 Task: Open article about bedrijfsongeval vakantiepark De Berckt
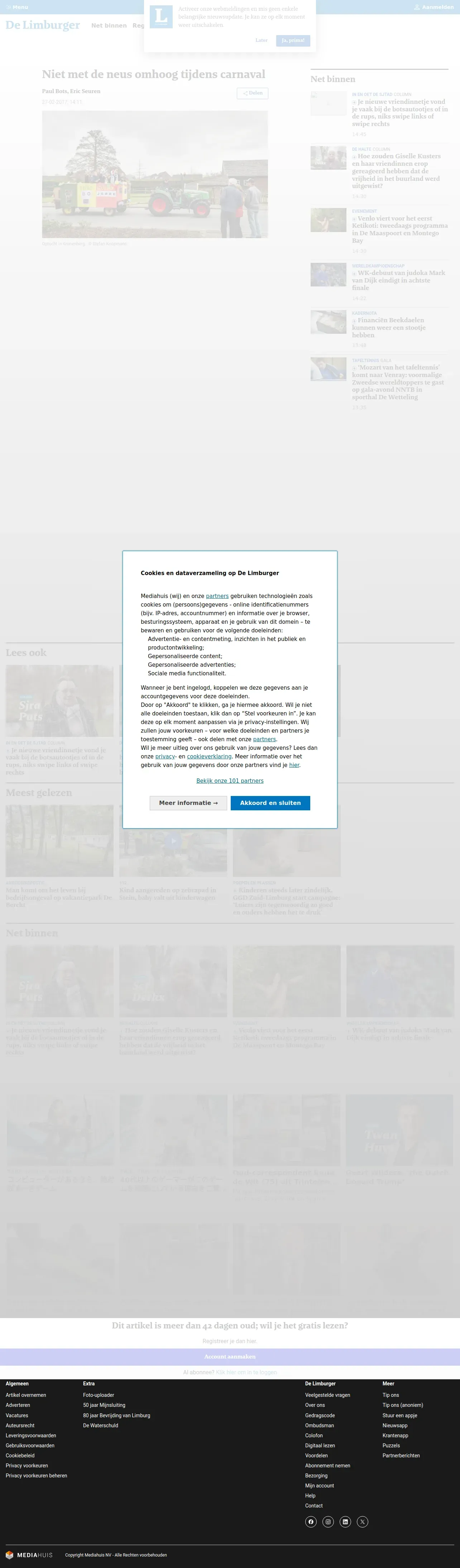pos(59,897)
